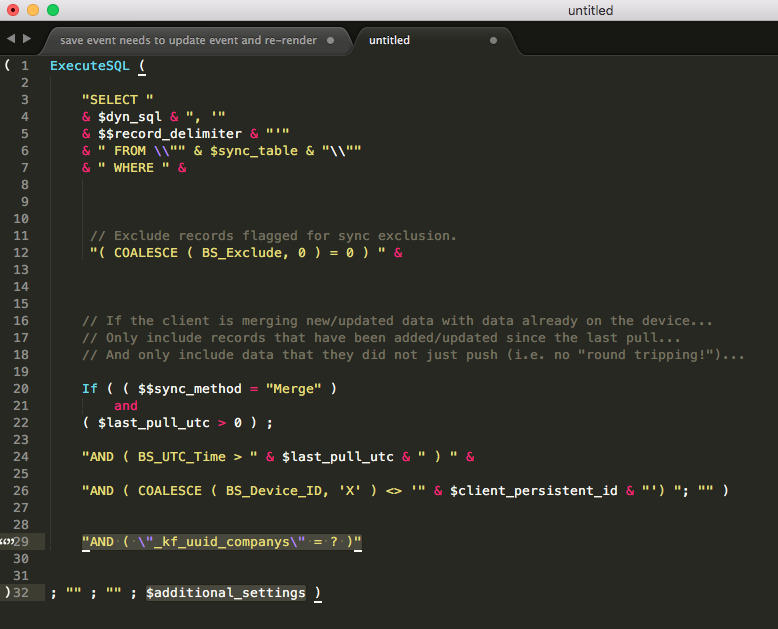Image resolution: width=778 pixels, height=629 pixels.
Task: Click the closing parenthesis on line 32
Action: coord(318,592)
